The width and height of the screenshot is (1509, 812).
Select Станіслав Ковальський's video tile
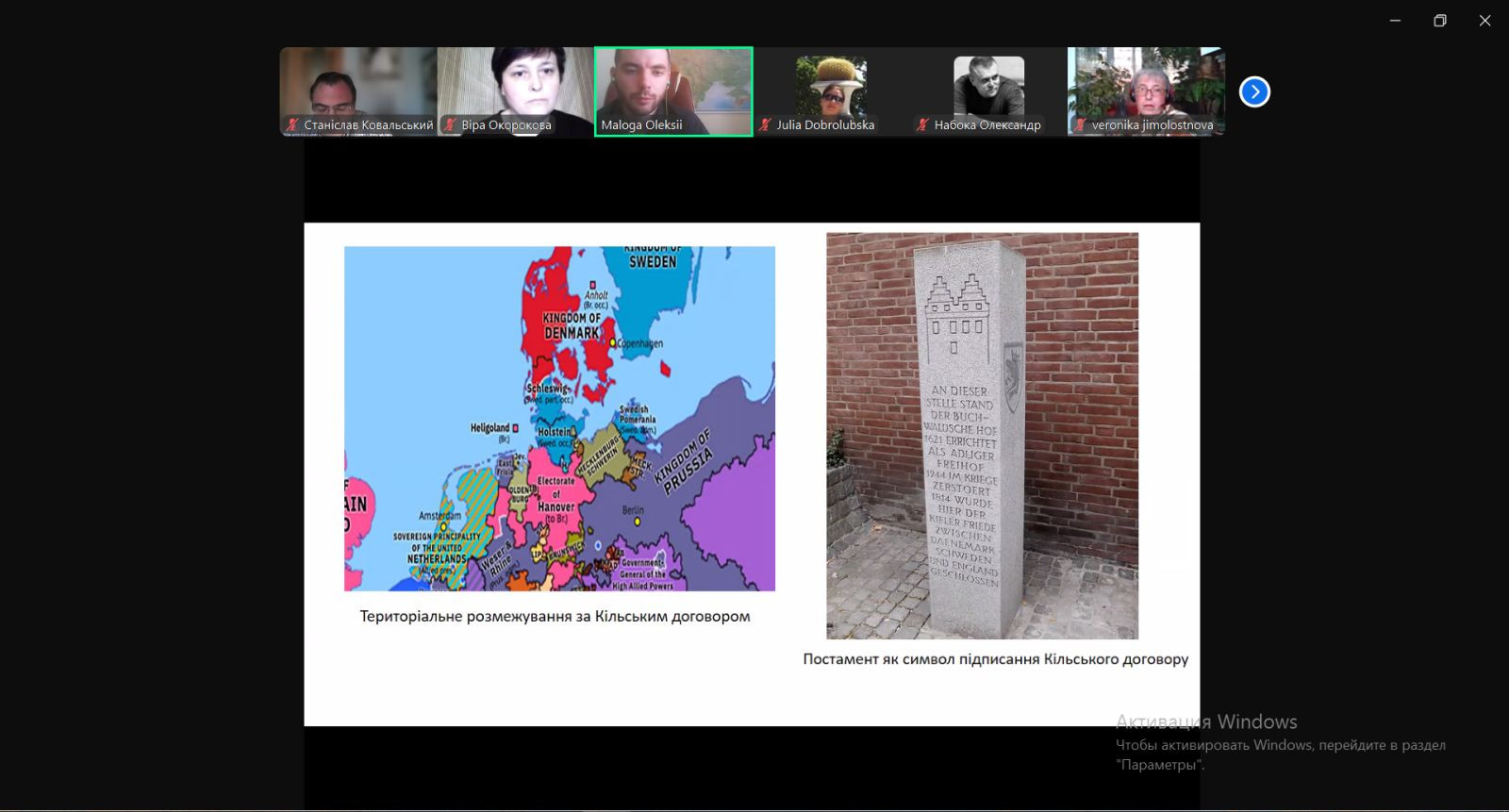(358, 91)
